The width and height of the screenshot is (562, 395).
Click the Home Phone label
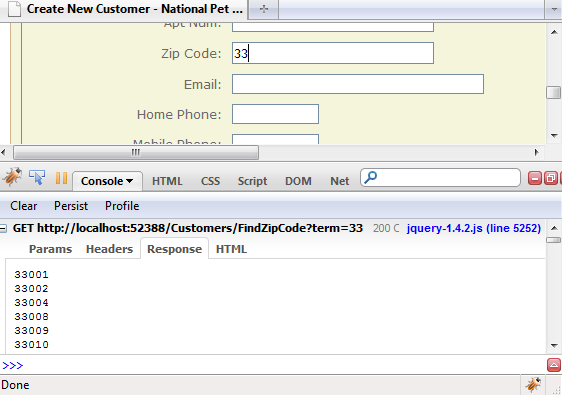(179, 114)
